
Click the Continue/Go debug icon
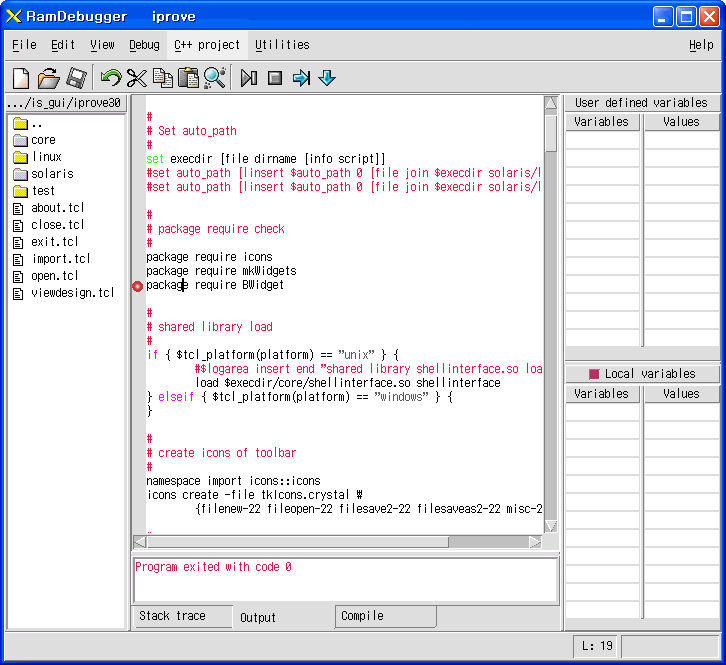249,78
